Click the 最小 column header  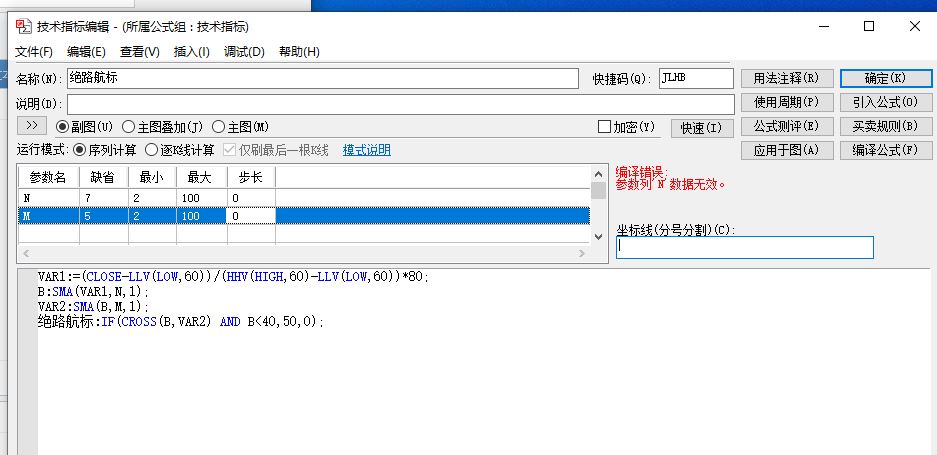coord(152,177)
